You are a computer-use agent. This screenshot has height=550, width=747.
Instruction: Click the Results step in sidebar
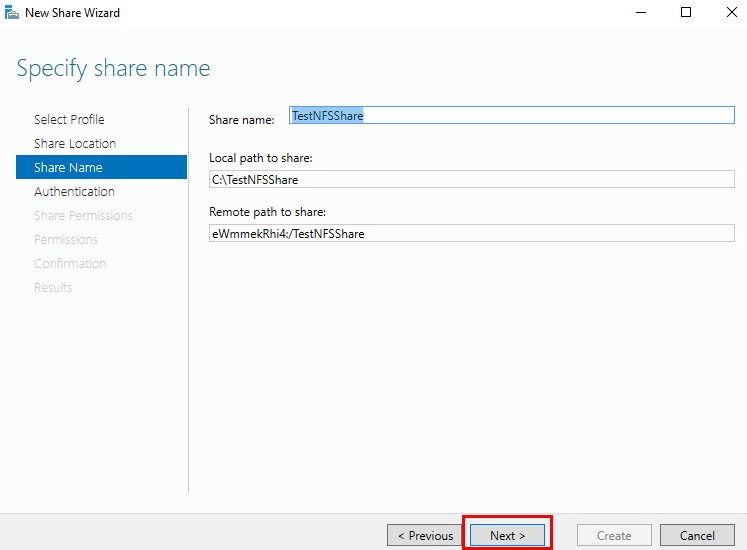tap(53, 287)
